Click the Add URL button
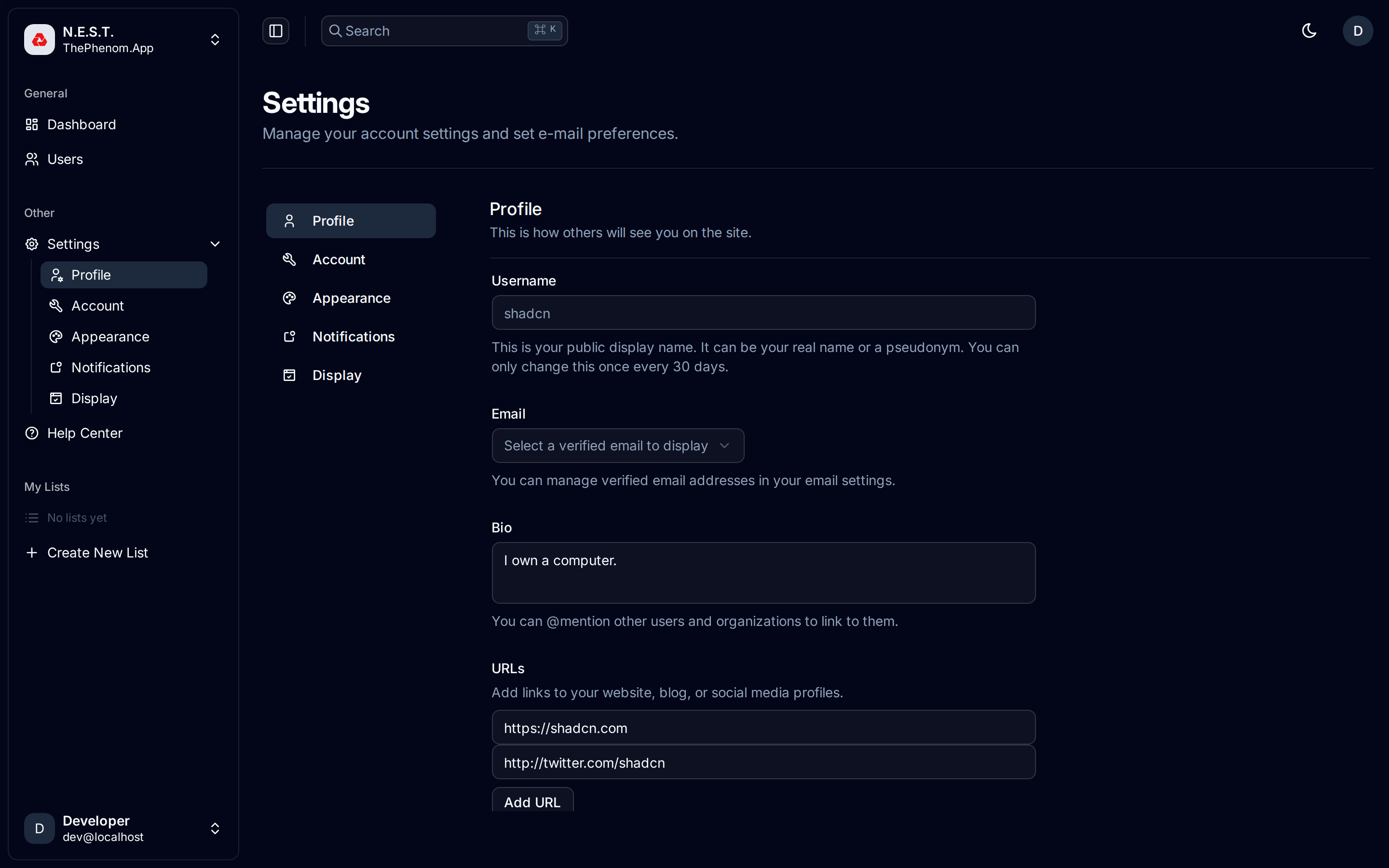1389x868 pixels. [x=531, y=801]
